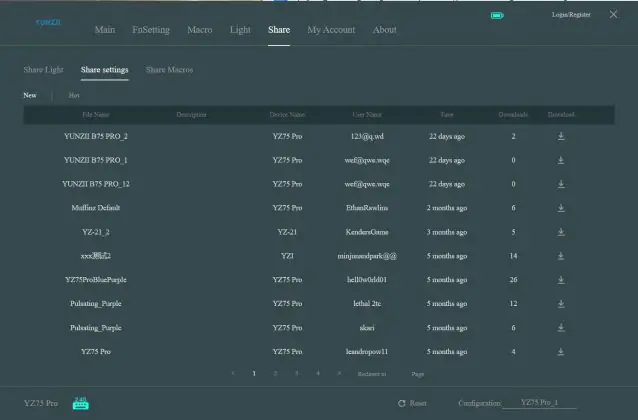Open the FnSetting tab
Image resolution: width=638 pixels, height=420 pixels.
click(151, 30)
